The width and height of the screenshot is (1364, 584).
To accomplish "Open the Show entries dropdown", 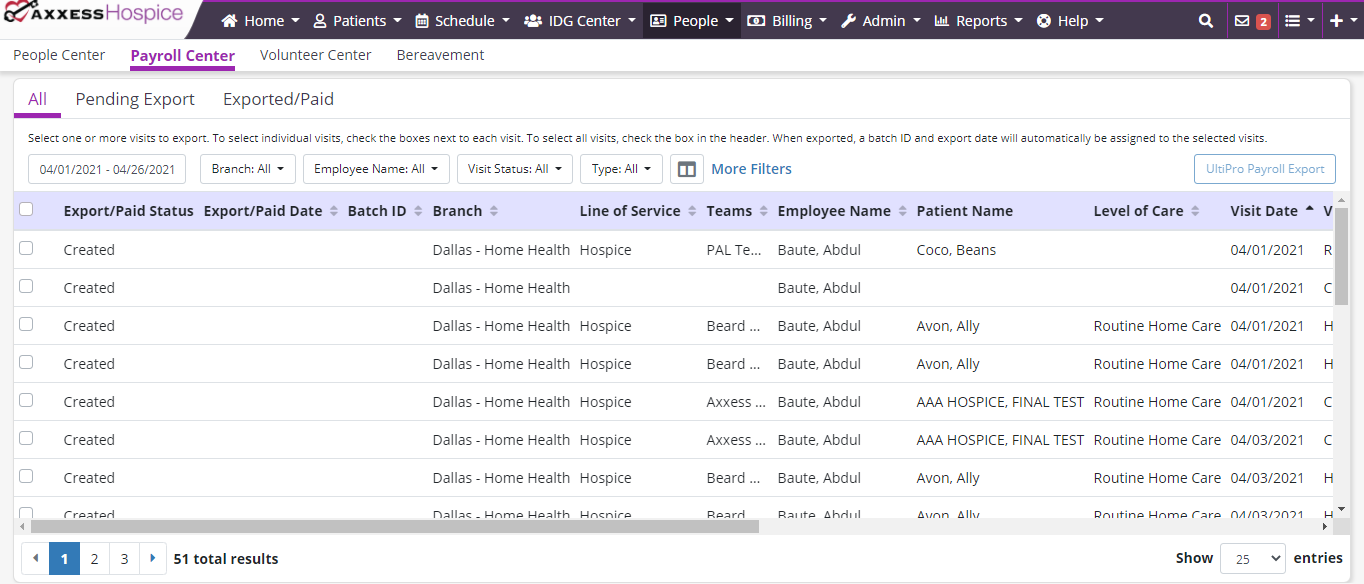I will point(1252,559).
